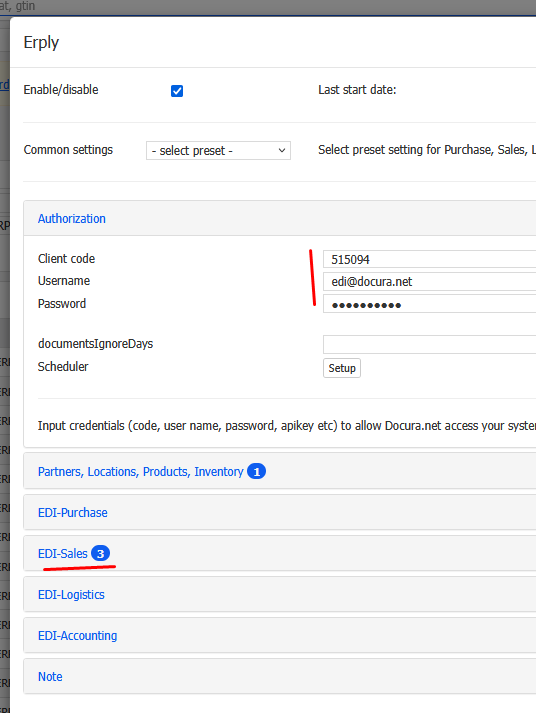Screen dimensions: 536x713
Task: Click the 'Input credentials' help text
Action: coord(287,426)
